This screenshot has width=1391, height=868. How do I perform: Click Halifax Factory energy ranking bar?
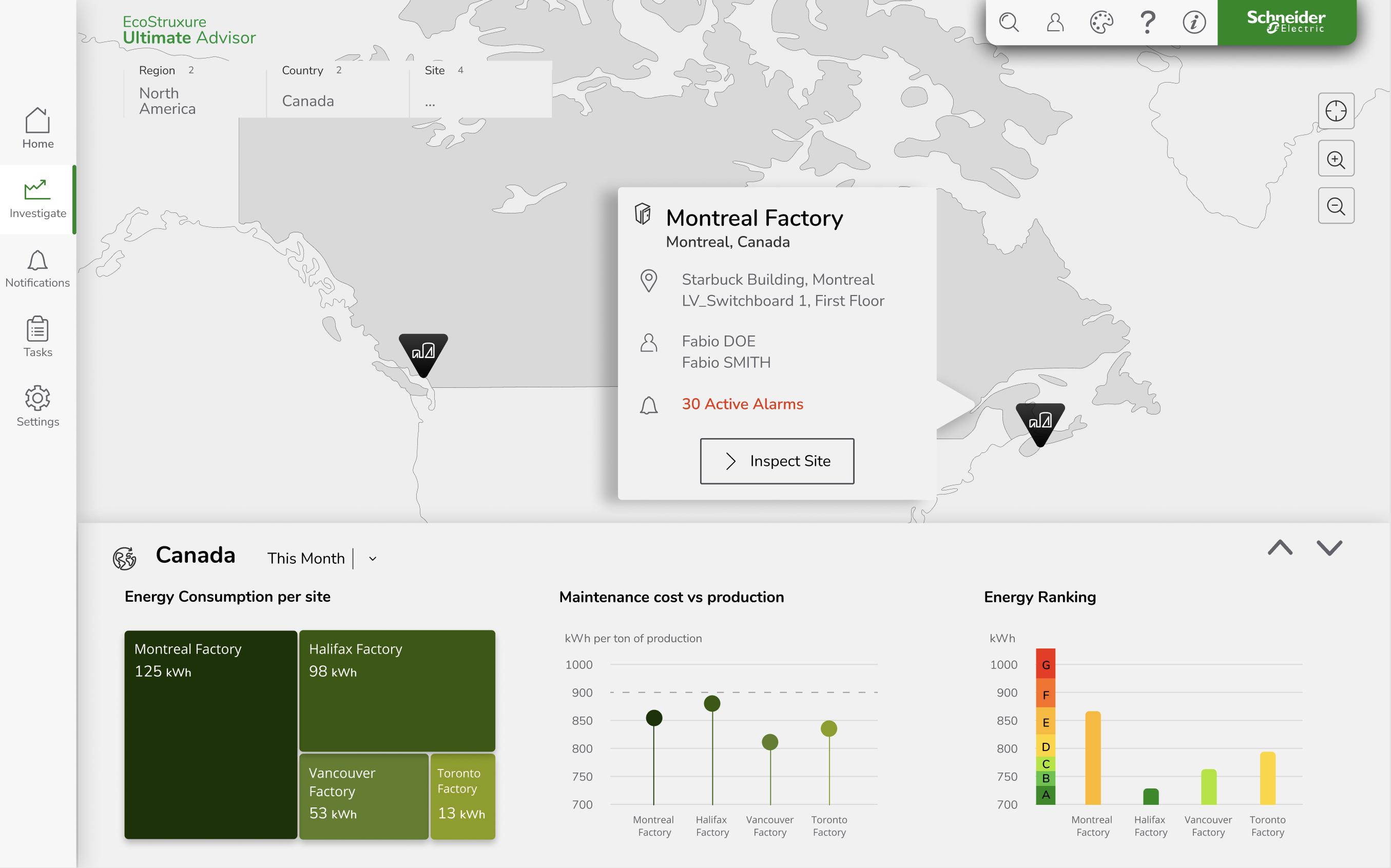point(1151,797)
